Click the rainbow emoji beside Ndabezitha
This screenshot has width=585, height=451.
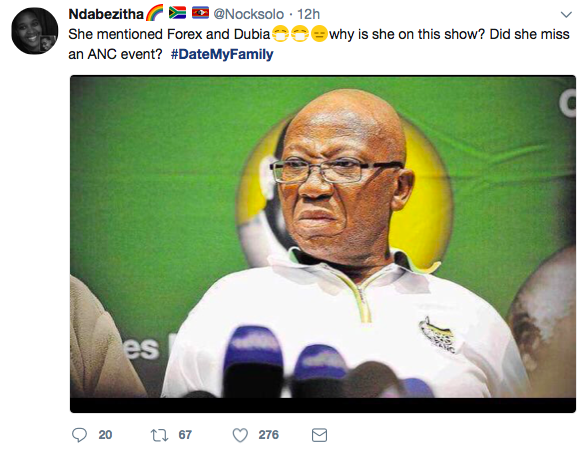pos(154,13)
